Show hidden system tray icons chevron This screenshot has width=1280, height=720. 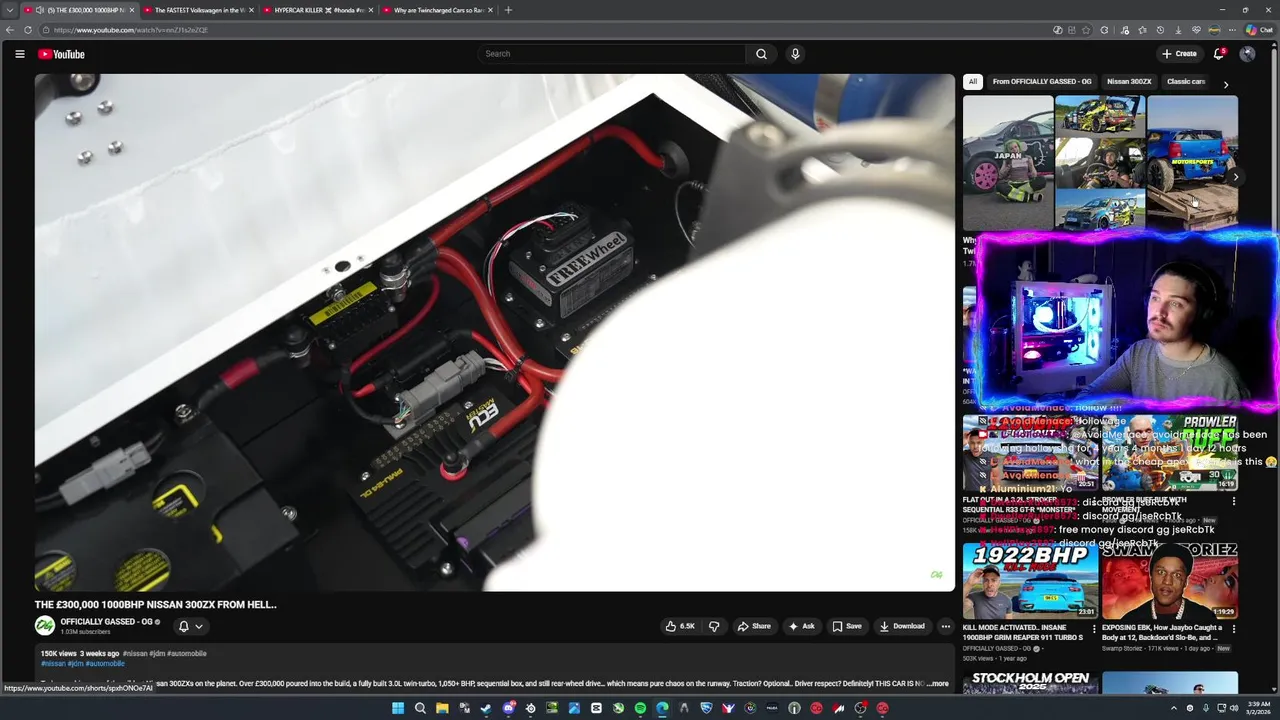1173,708
